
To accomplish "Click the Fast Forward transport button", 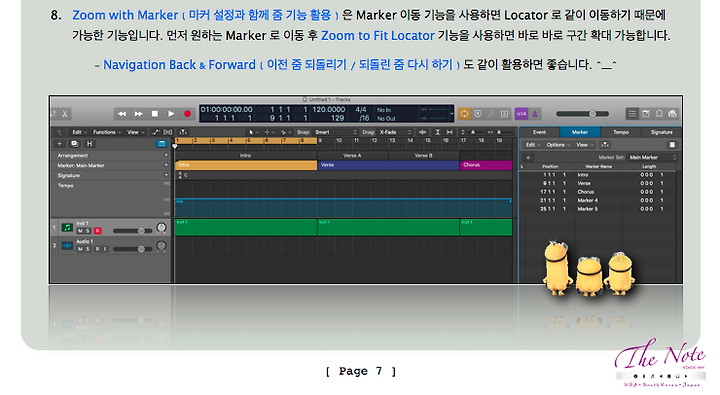I will (x=138, y=113).
